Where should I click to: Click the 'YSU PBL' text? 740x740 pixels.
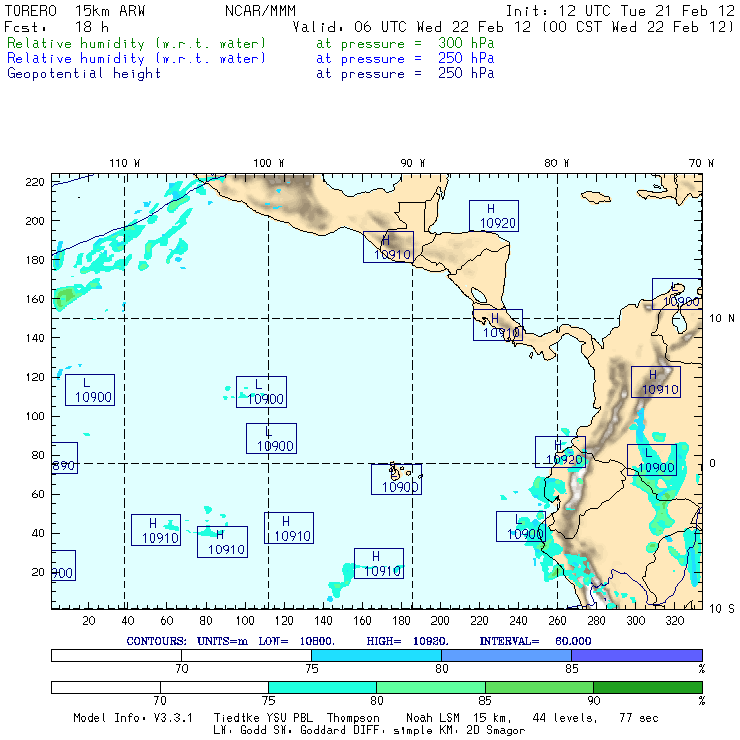[x=289, y=718]
